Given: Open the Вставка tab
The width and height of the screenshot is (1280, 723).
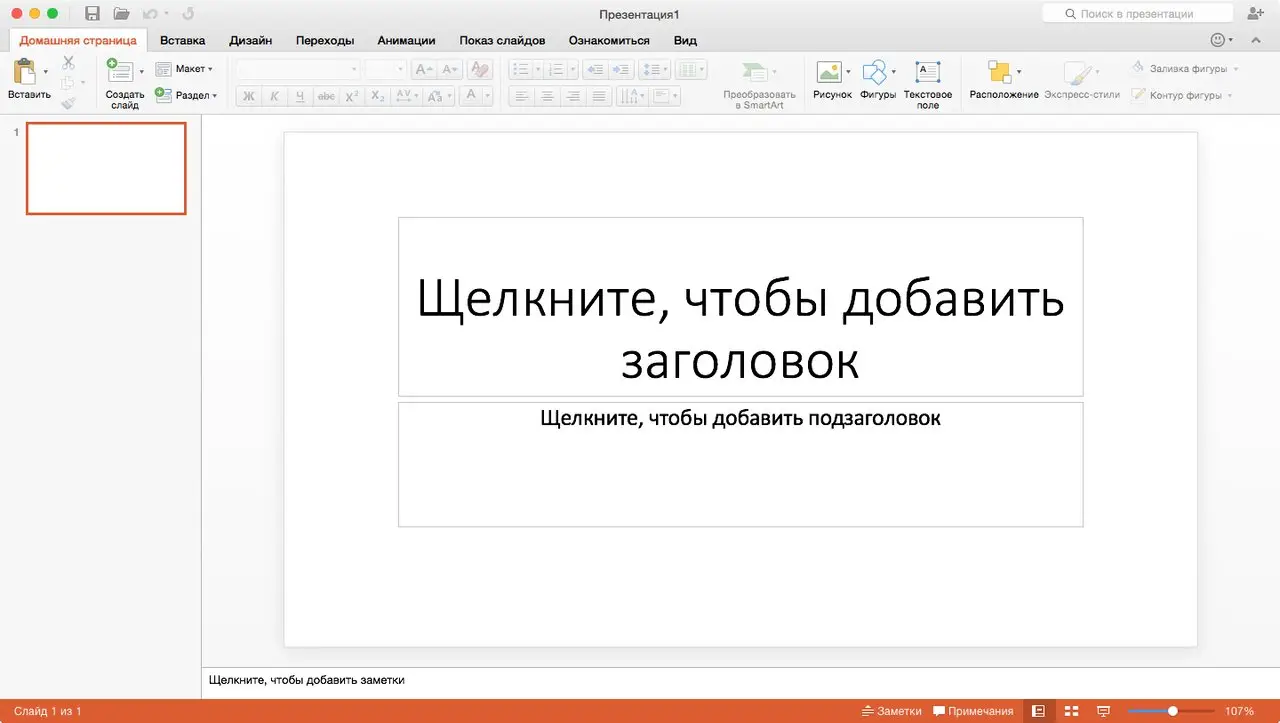Looking at the screenshot, I should 183,41.
